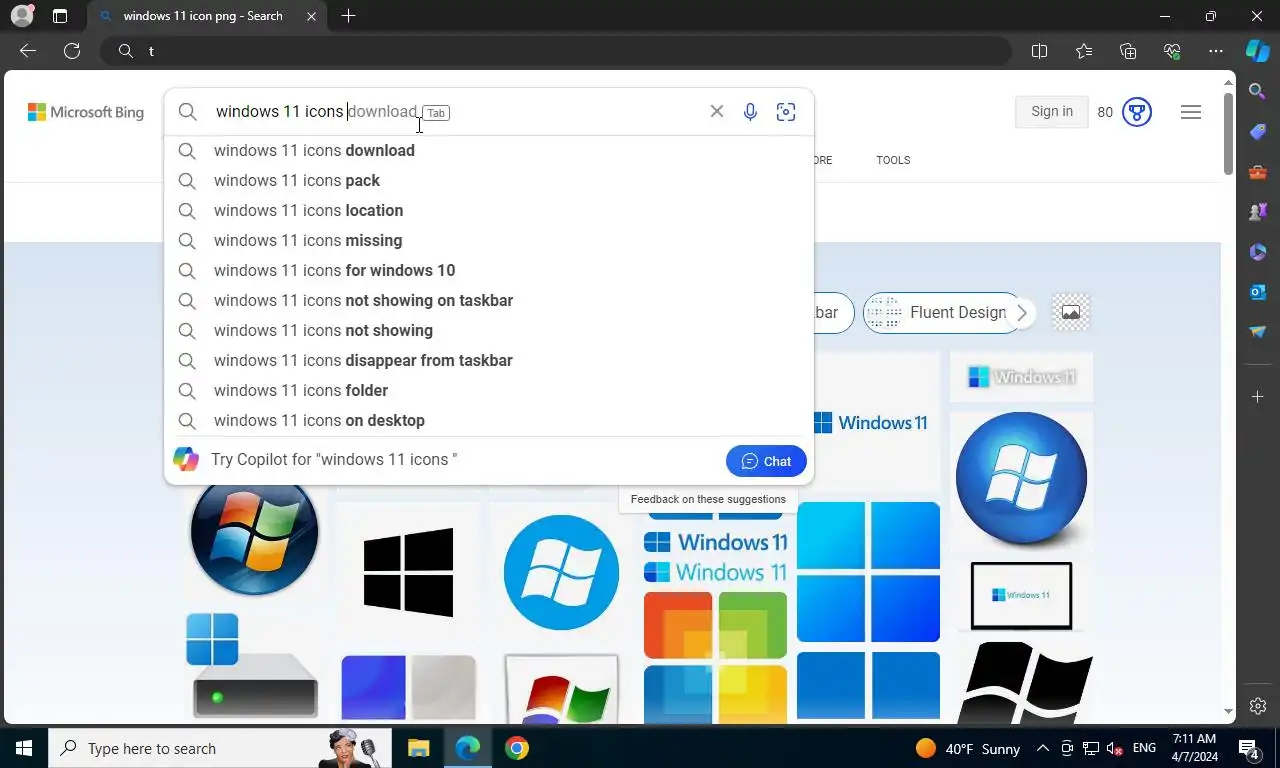Open the sidebar Shopping tag icon
Viewport: 1280px width, 768px height.
pyautogui.click(x=1258, y=132)
